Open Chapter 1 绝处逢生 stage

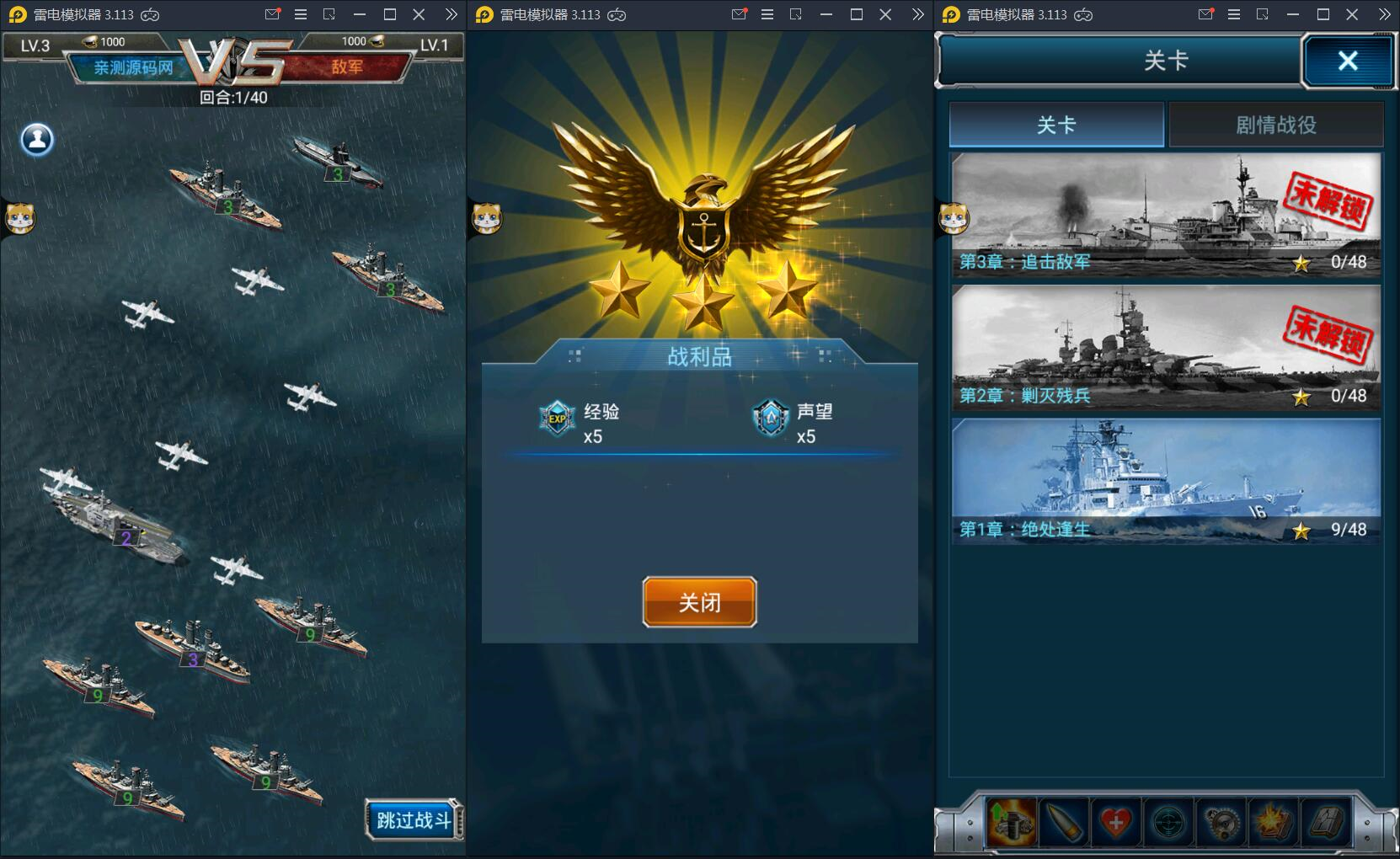(1166, 482)
